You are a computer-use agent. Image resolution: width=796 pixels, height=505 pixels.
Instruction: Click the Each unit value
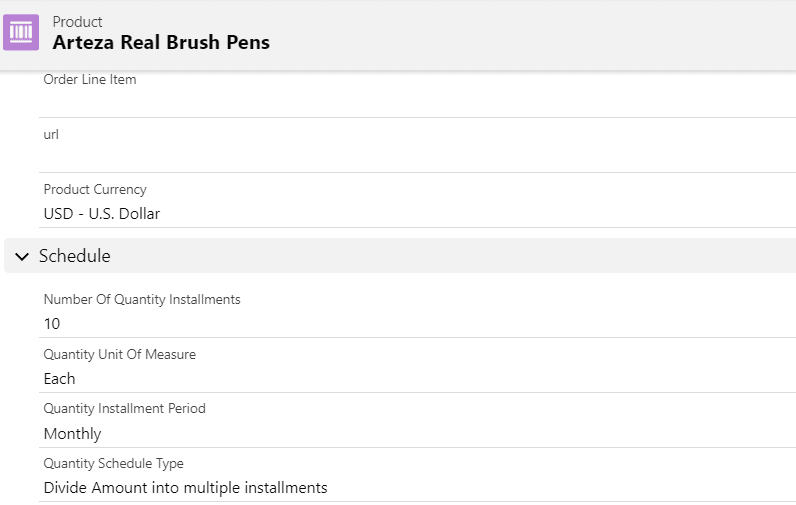pos(59,378)
